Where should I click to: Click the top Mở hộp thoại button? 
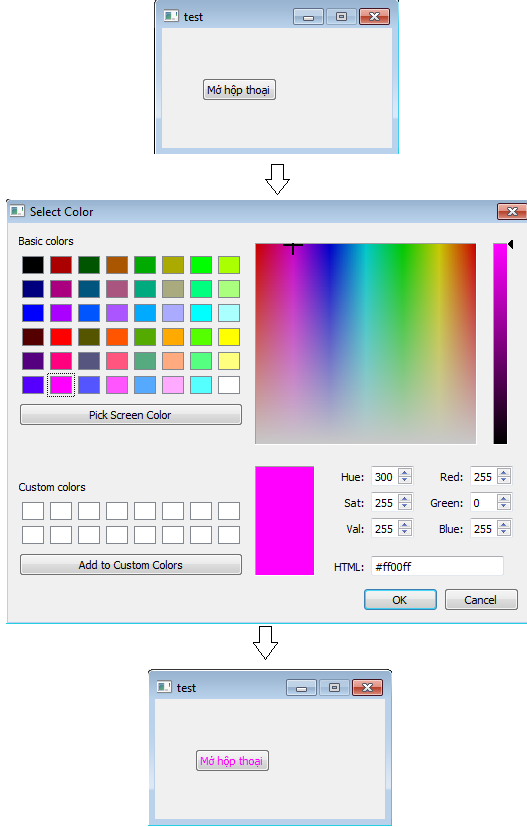[x=239, y=90]
